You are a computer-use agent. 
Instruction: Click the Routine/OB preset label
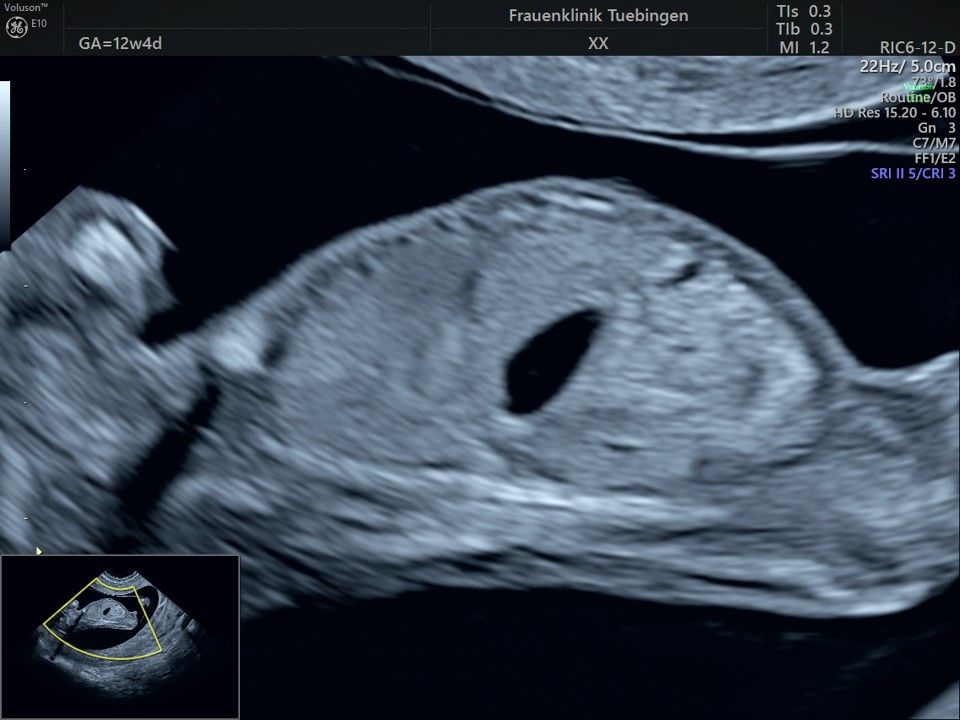(x=917, y=97)
